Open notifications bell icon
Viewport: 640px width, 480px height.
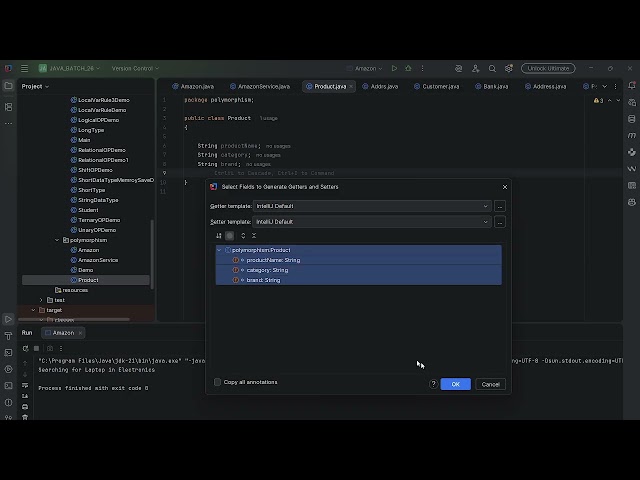point(631,86)
